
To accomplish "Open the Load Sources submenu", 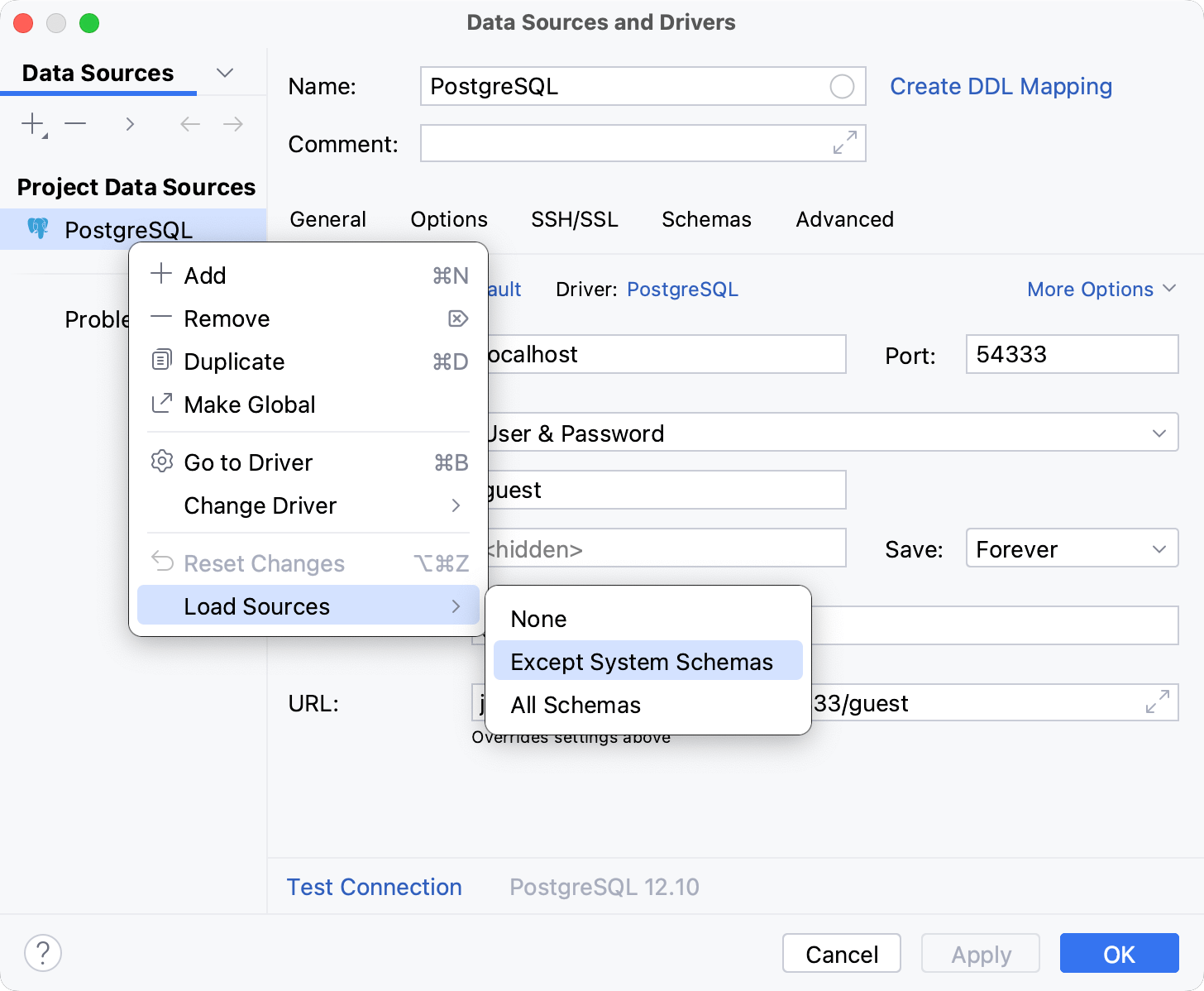I will coord(257,606).
